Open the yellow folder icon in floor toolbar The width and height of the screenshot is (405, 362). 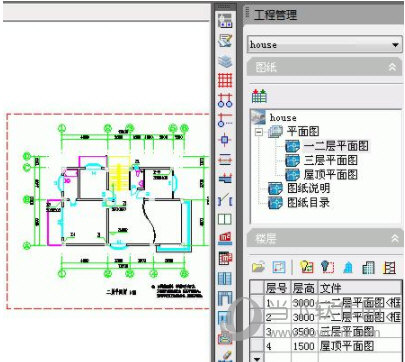(x=258, y=267)
